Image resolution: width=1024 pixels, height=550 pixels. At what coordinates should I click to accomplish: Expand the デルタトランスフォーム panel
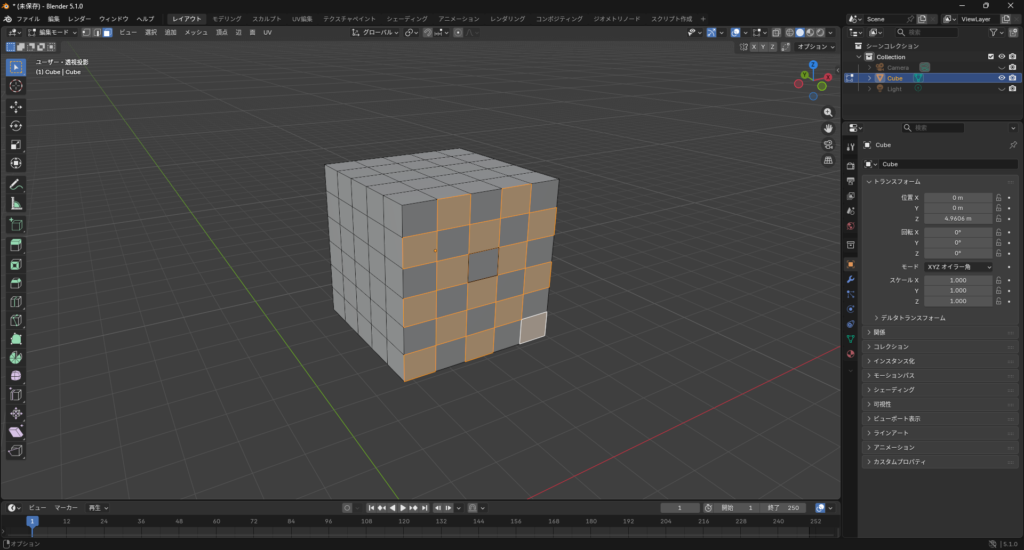[910, 318]
